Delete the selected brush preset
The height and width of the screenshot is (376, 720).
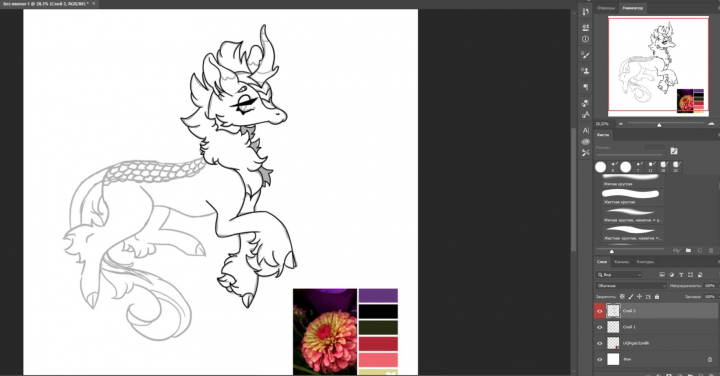click(x=711, y=251)
